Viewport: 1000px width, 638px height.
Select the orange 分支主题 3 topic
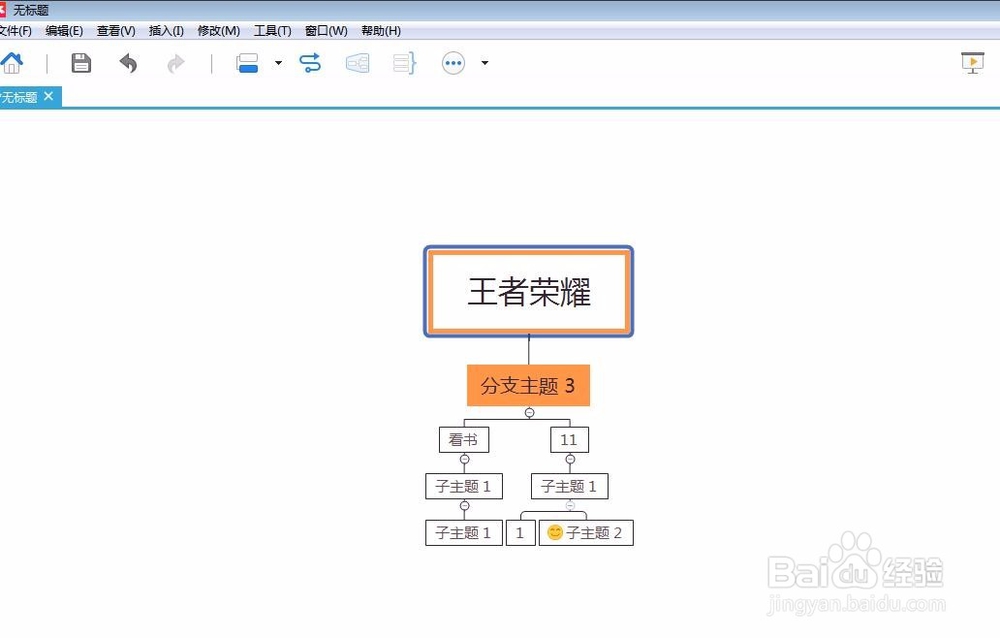click(528, 385)
